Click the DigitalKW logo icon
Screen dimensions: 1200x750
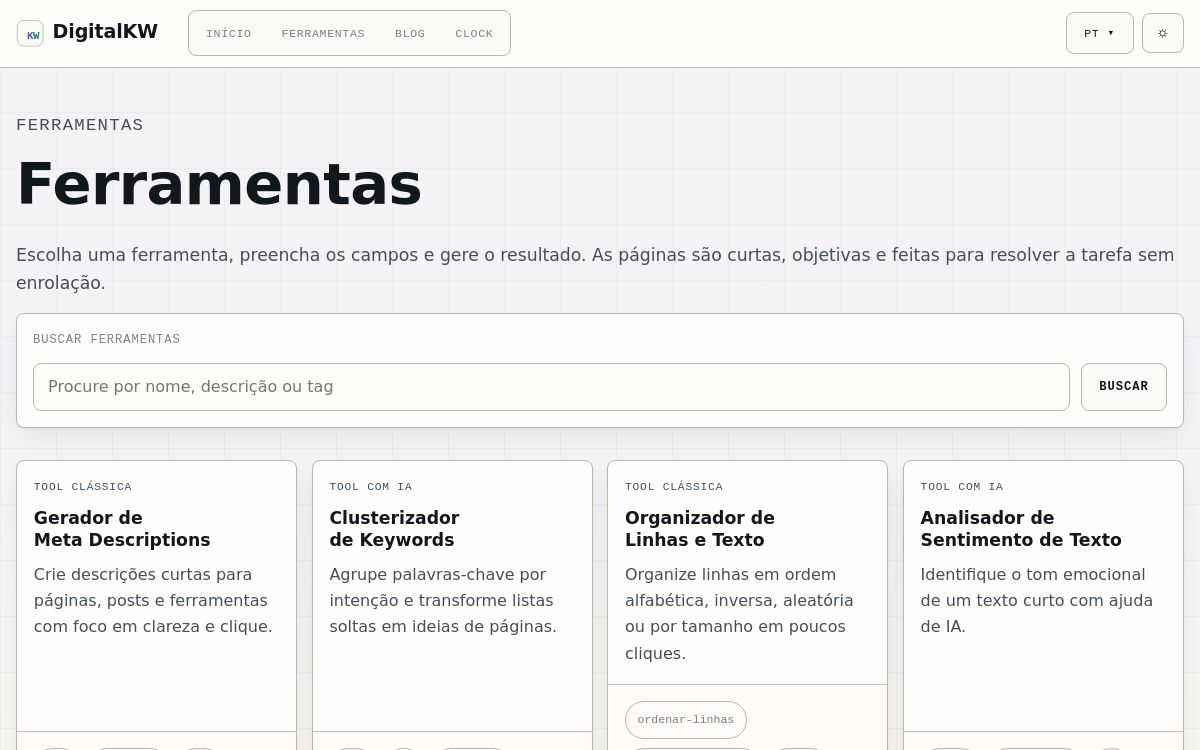coord(30,33)
